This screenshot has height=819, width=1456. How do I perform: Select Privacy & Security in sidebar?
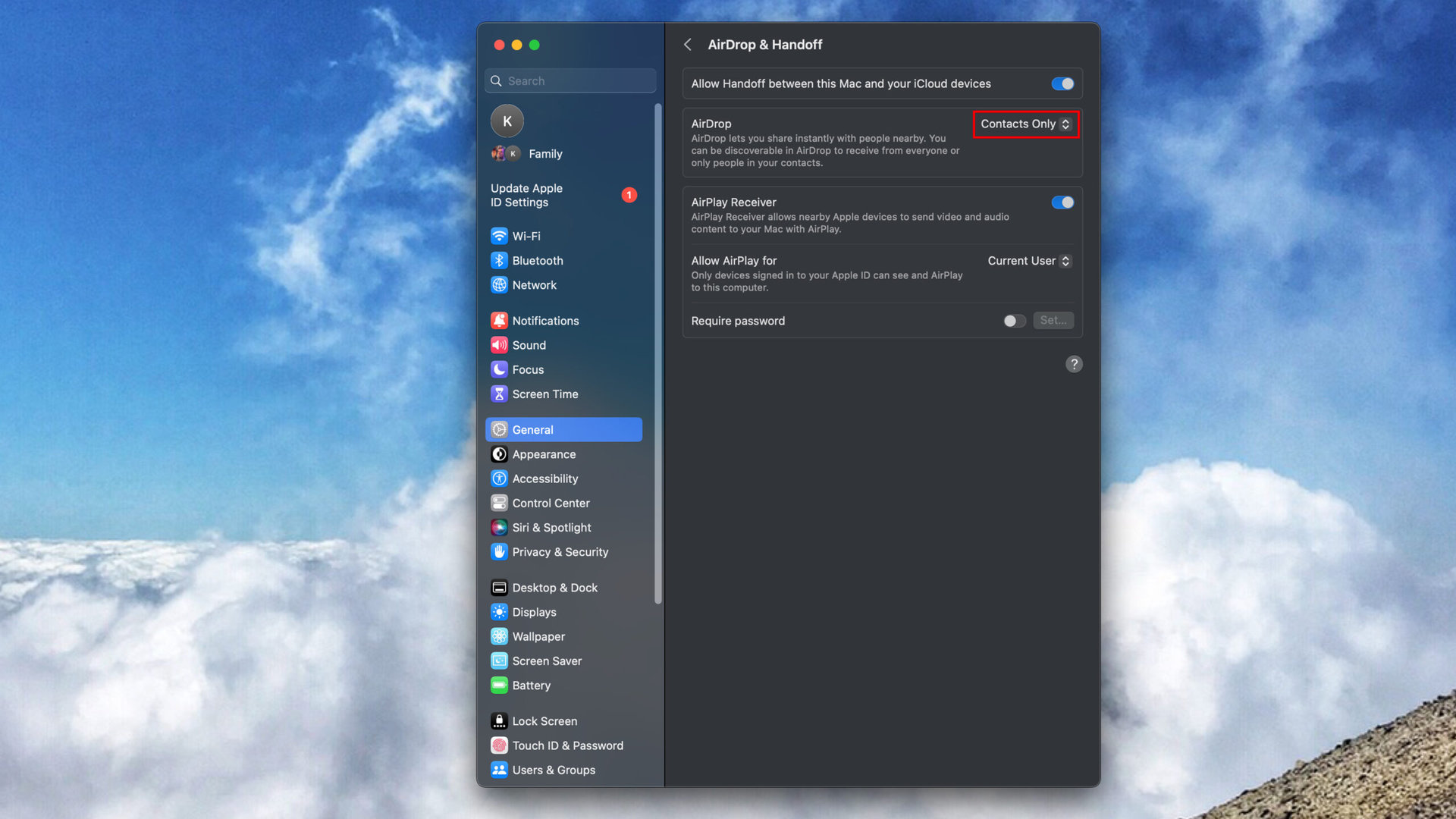tap(560, 552)
